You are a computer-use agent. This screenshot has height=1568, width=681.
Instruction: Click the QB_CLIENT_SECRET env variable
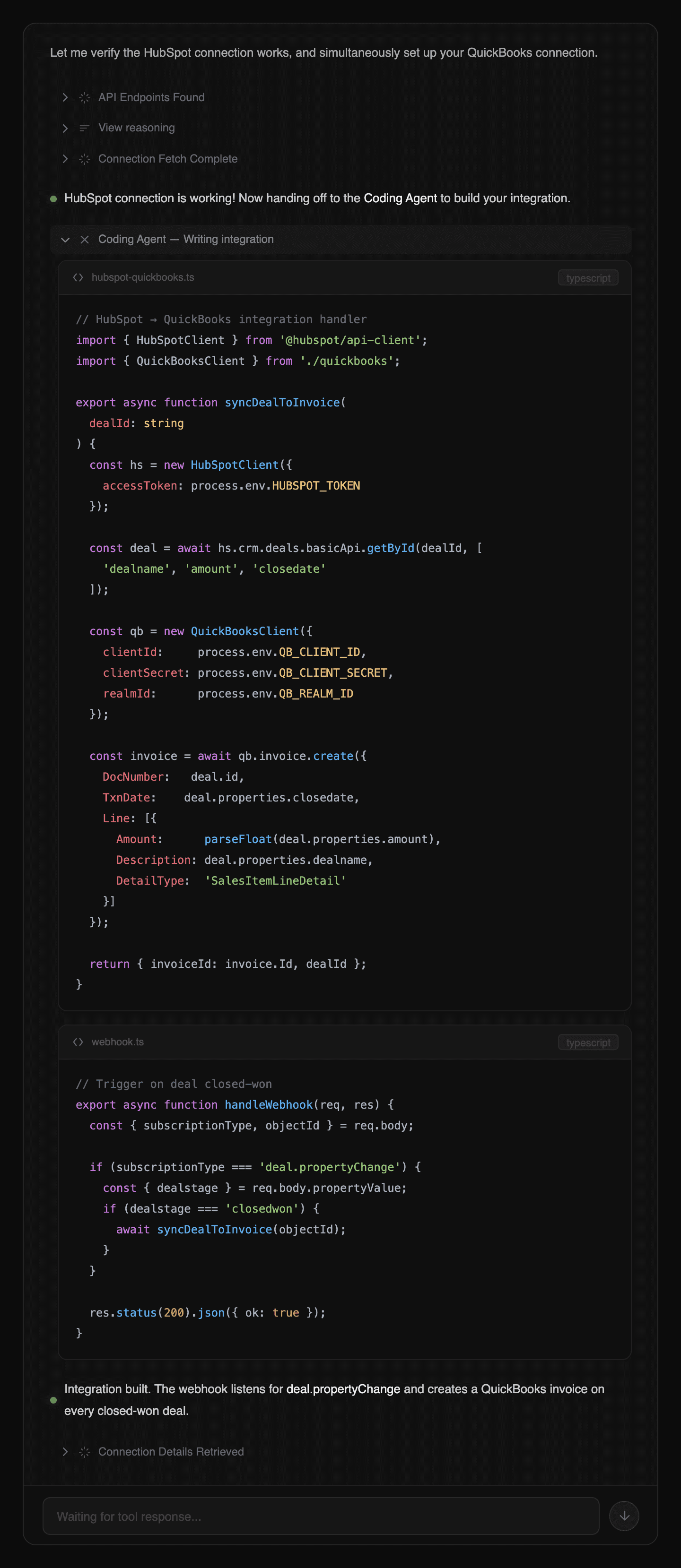tap(333, 673)
